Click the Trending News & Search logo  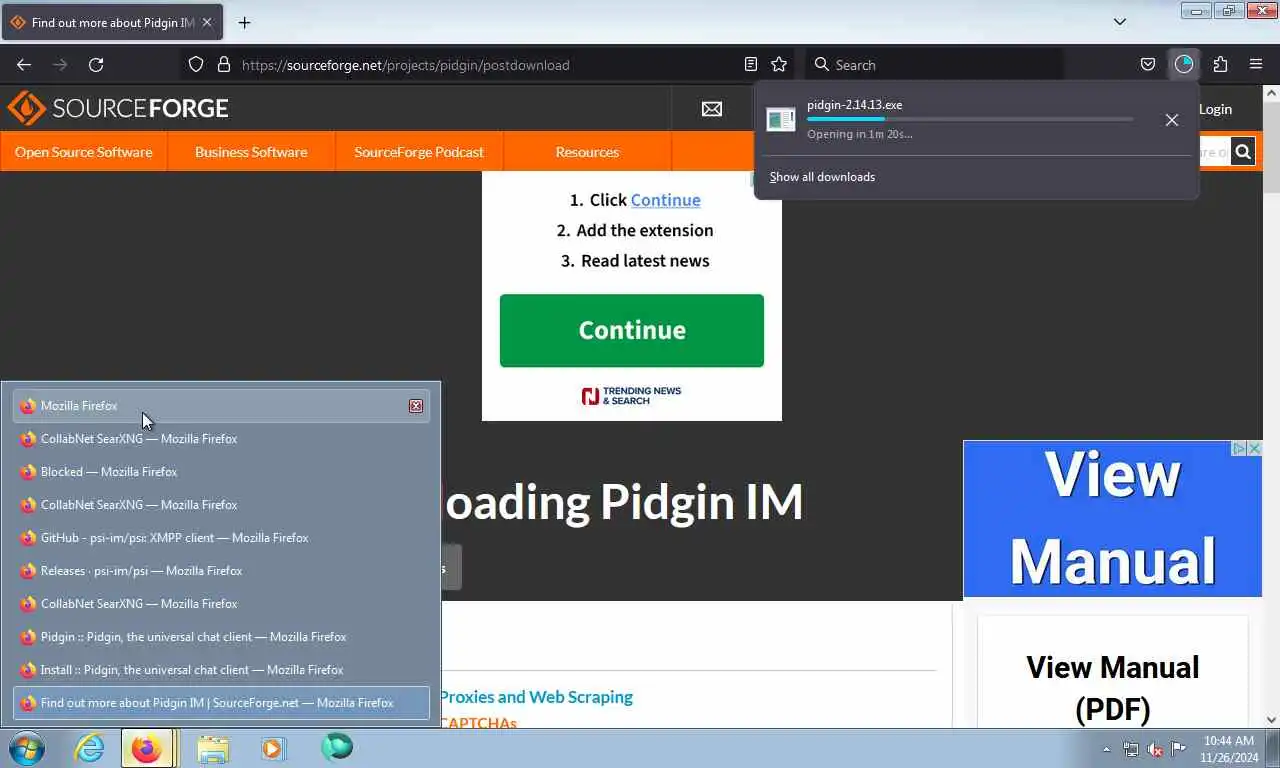coord(632,396)
